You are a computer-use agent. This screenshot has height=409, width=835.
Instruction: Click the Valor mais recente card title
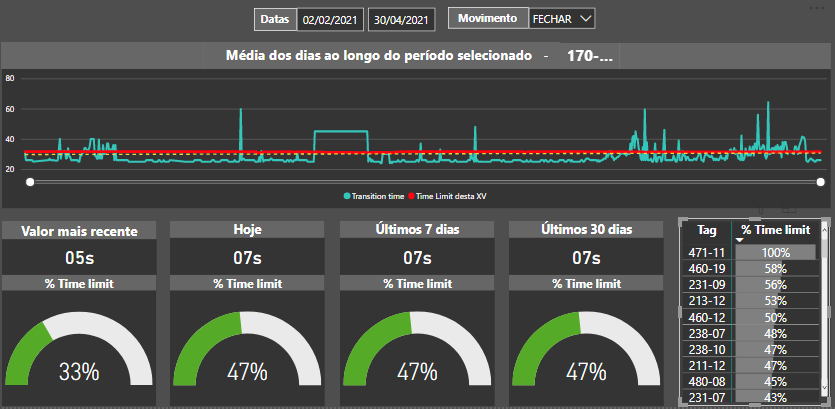(x=79, y=231)
